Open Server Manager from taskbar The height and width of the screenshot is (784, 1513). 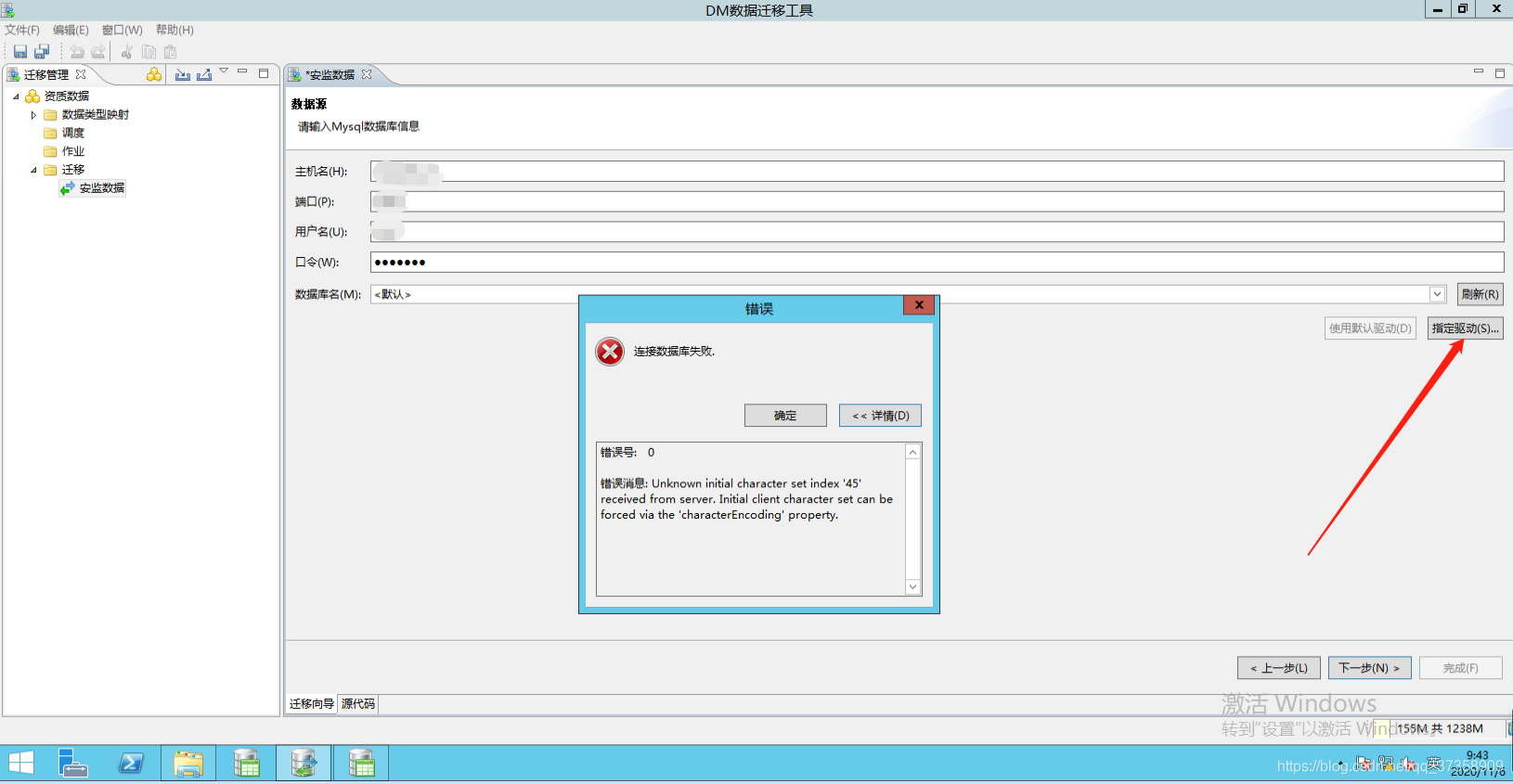click(x=72, y=764)
